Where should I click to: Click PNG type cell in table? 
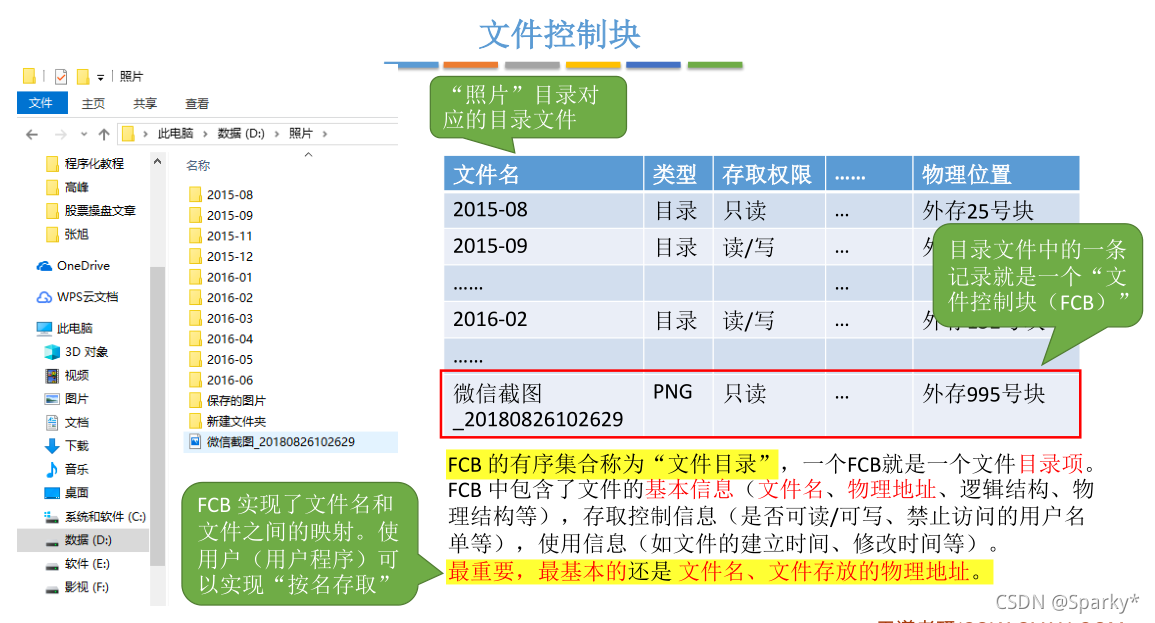pyautogui.click(x=673, y=392)
